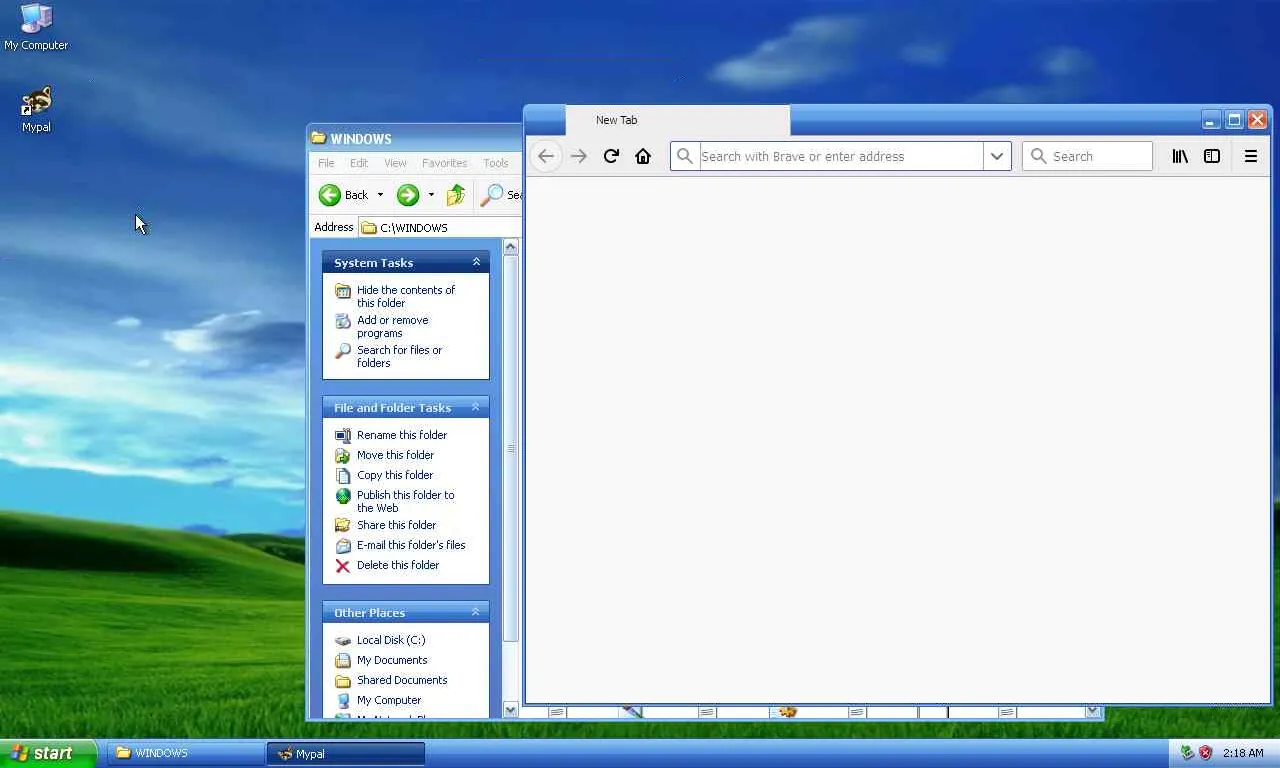
Task: Click the Mypal taskbar button
Action: 346,753
